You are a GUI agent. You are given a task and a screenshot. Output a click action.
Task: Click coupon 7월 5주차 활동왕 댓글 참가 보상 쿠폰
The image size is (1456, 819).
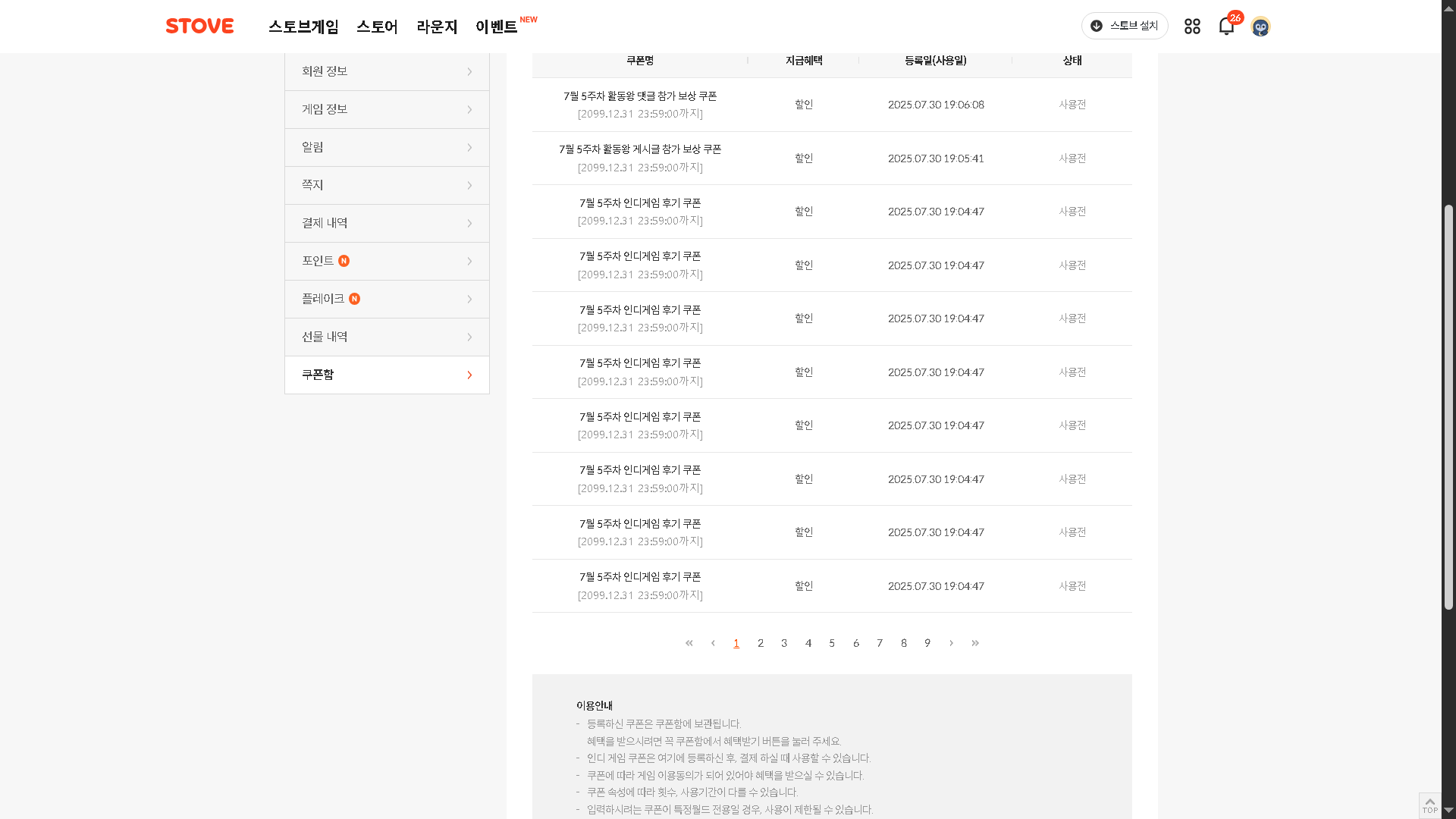coord(640,96)
